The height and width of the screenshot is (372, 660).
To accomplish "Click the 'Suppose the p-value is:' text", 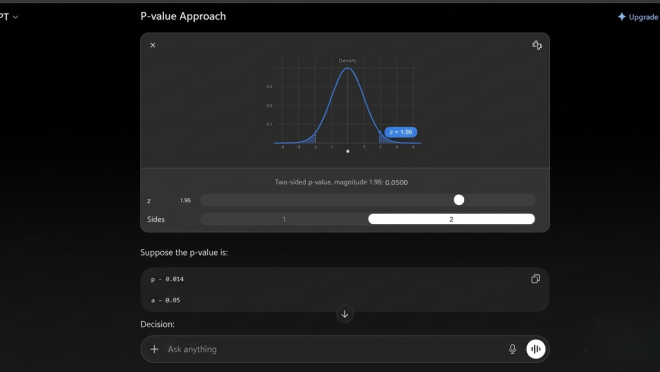I will click(x=184, y=252).
